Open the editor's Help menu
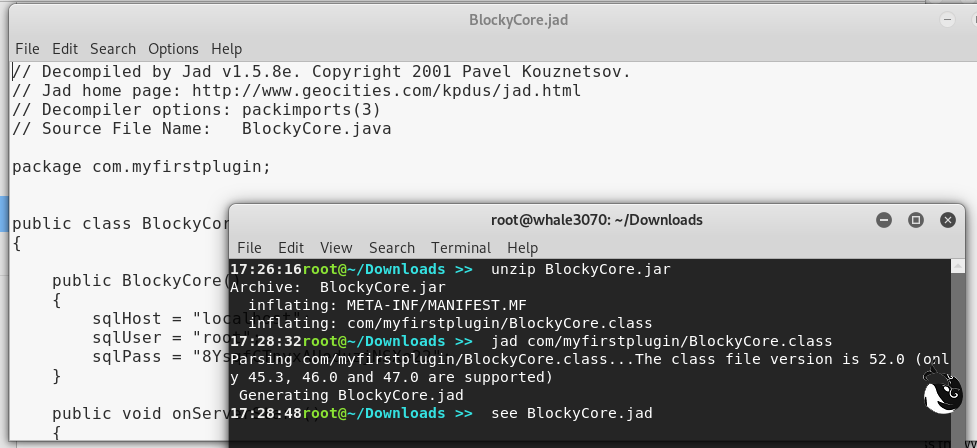 pos(226,49)
